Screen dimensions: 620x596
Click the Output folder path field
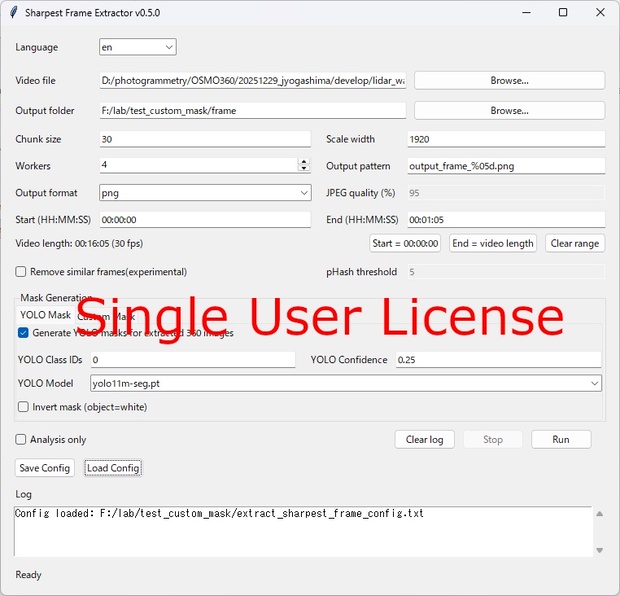(x=253, y=111)
